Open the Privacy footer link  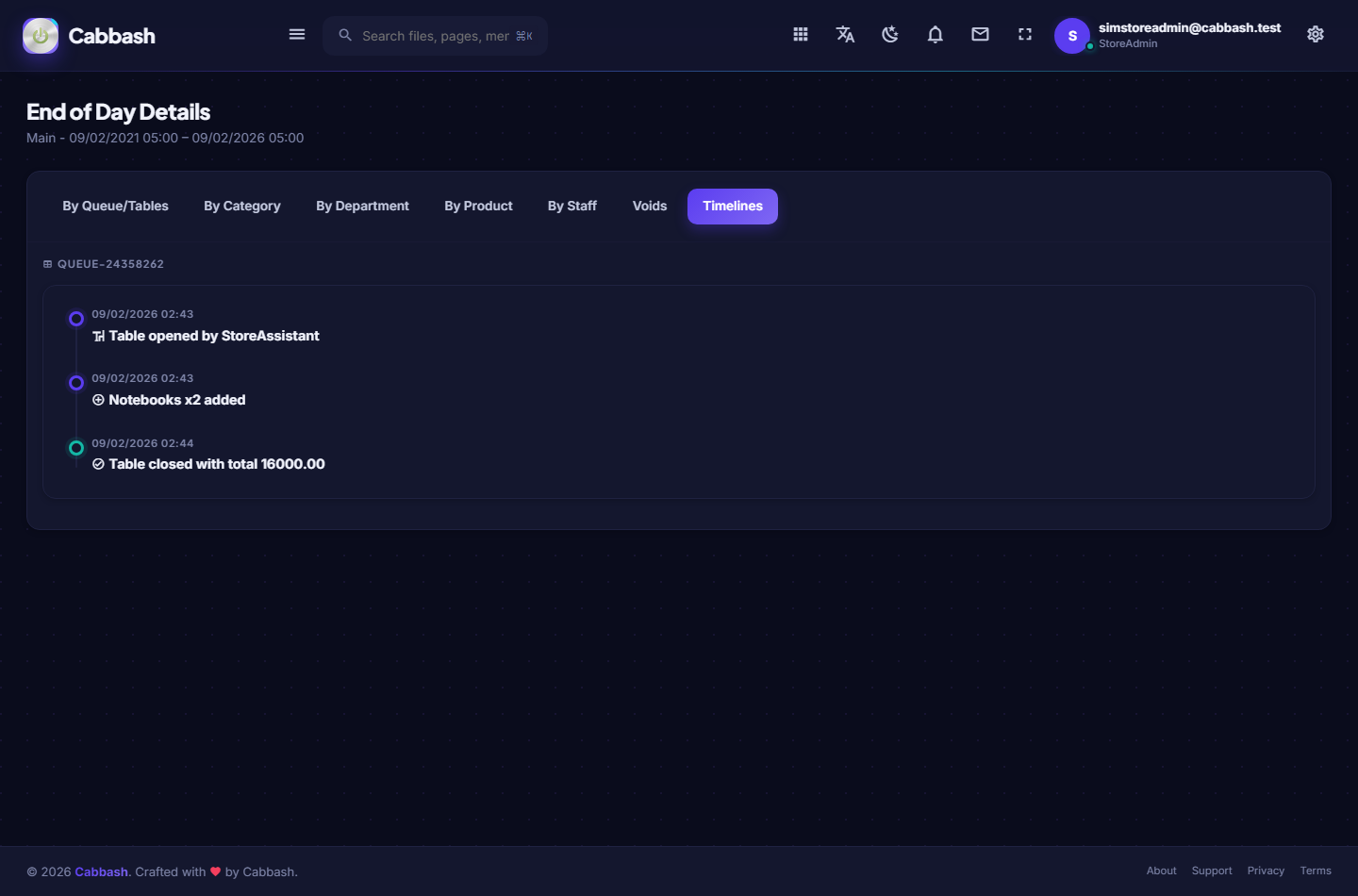coord(1266,871)
